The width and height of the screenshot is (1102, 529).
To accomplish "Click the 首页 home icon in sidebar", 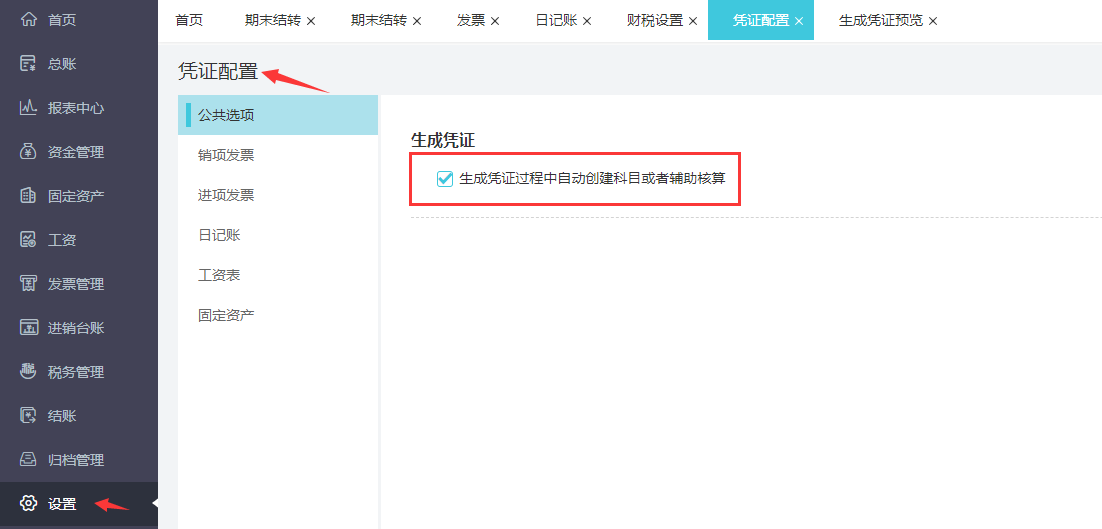I will tap(28, 20).
